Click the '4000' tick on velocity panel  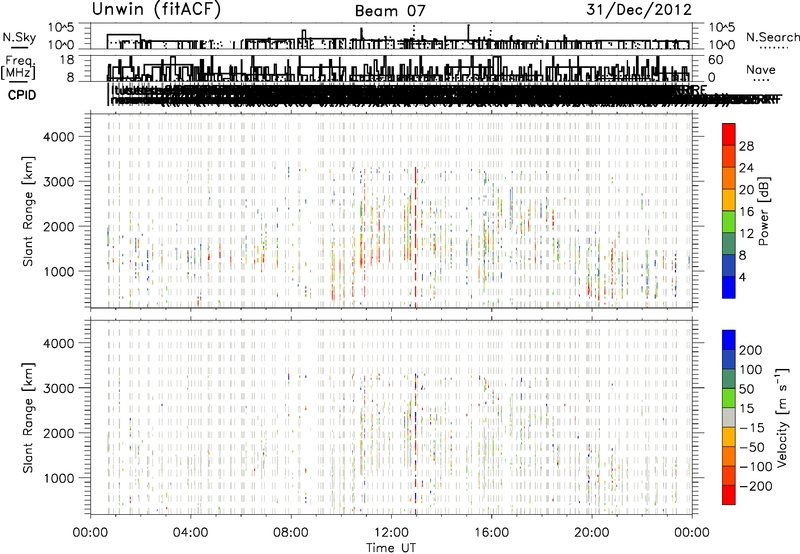point(58,343)
